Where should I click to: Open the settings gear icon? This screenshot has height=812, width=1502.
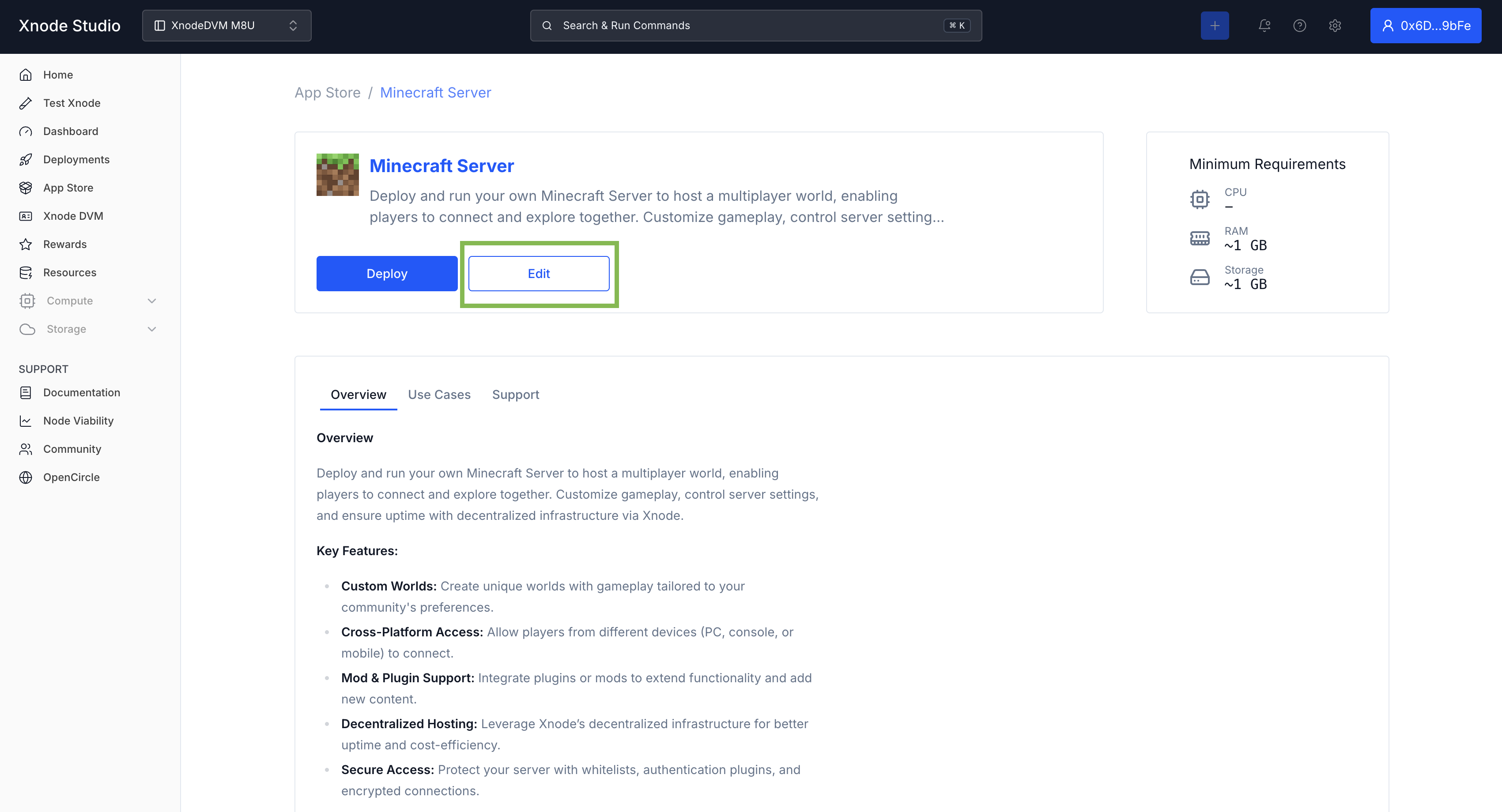pos(1335,26)
